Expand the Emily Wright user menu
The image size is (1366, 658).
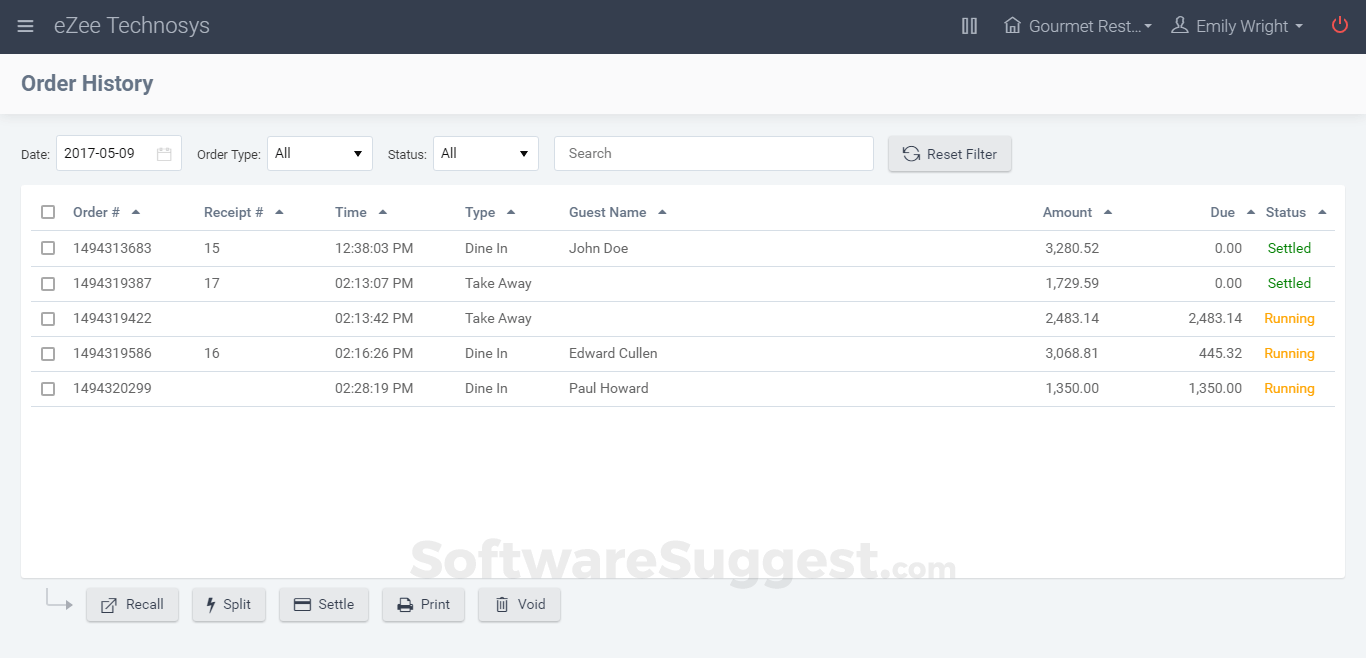1237,26
